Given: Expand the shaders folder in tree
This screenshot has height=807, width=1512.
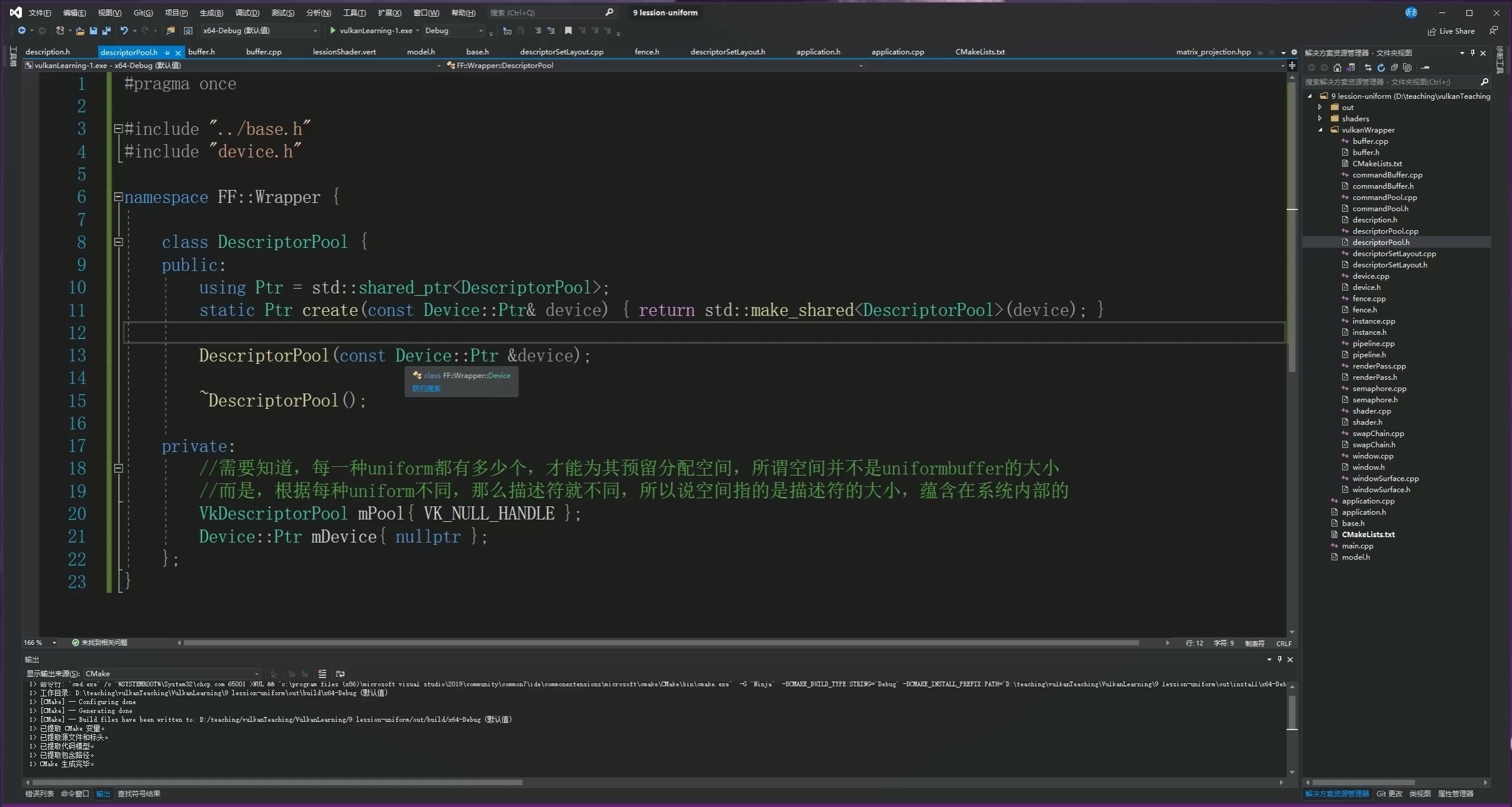Looking at the screenshot, I should [x=1320, y=119].
